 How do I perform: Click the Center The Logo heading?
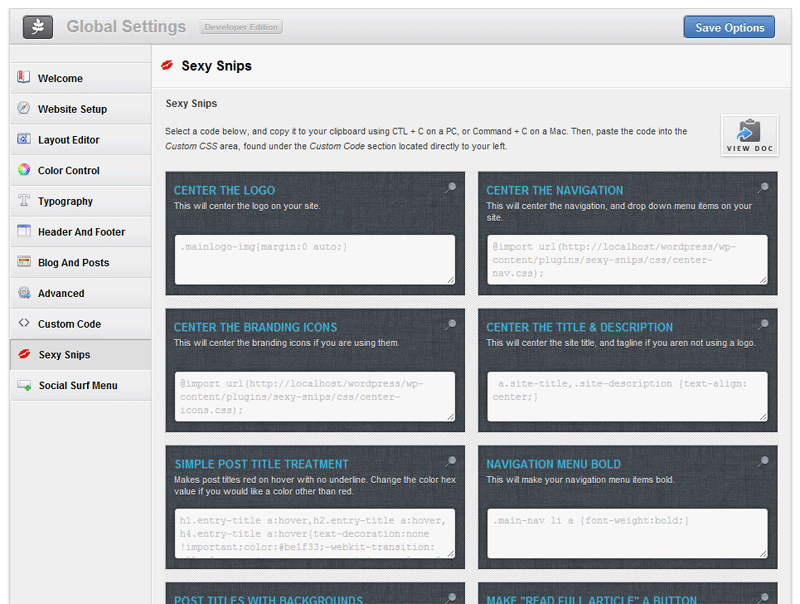(x=224, y=190)
